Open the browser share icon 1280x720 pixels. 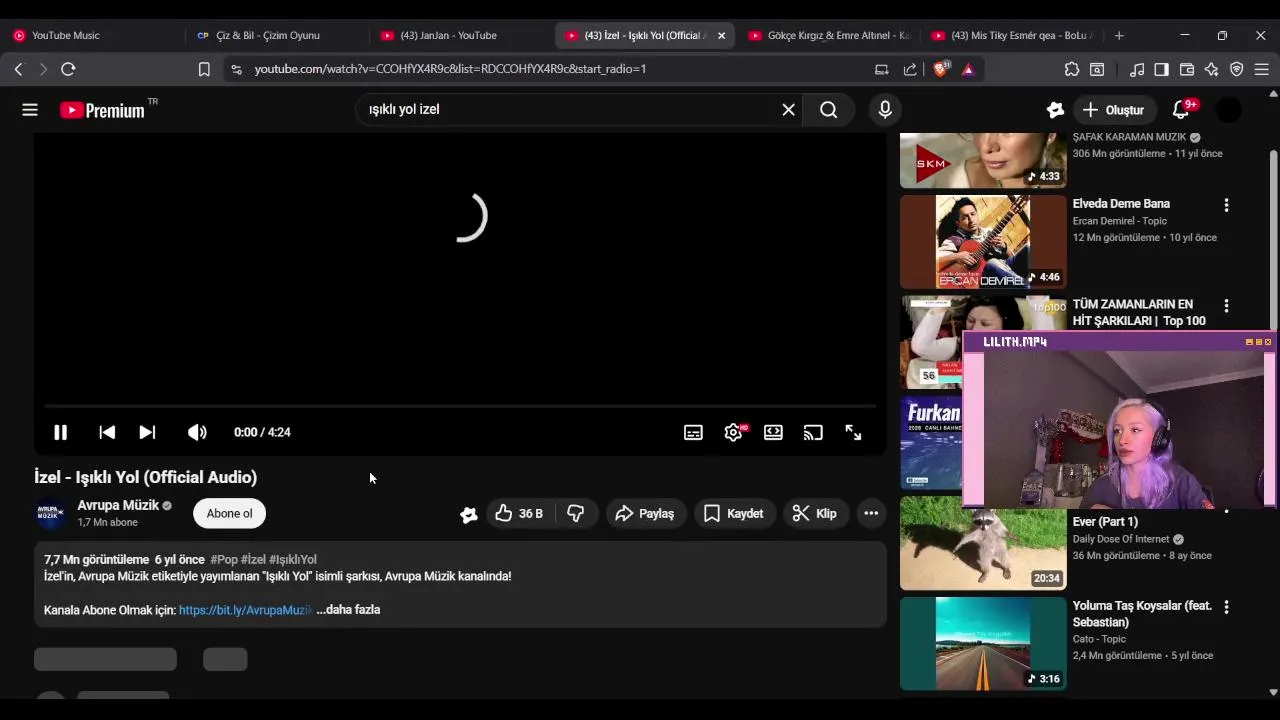point(910,69)
